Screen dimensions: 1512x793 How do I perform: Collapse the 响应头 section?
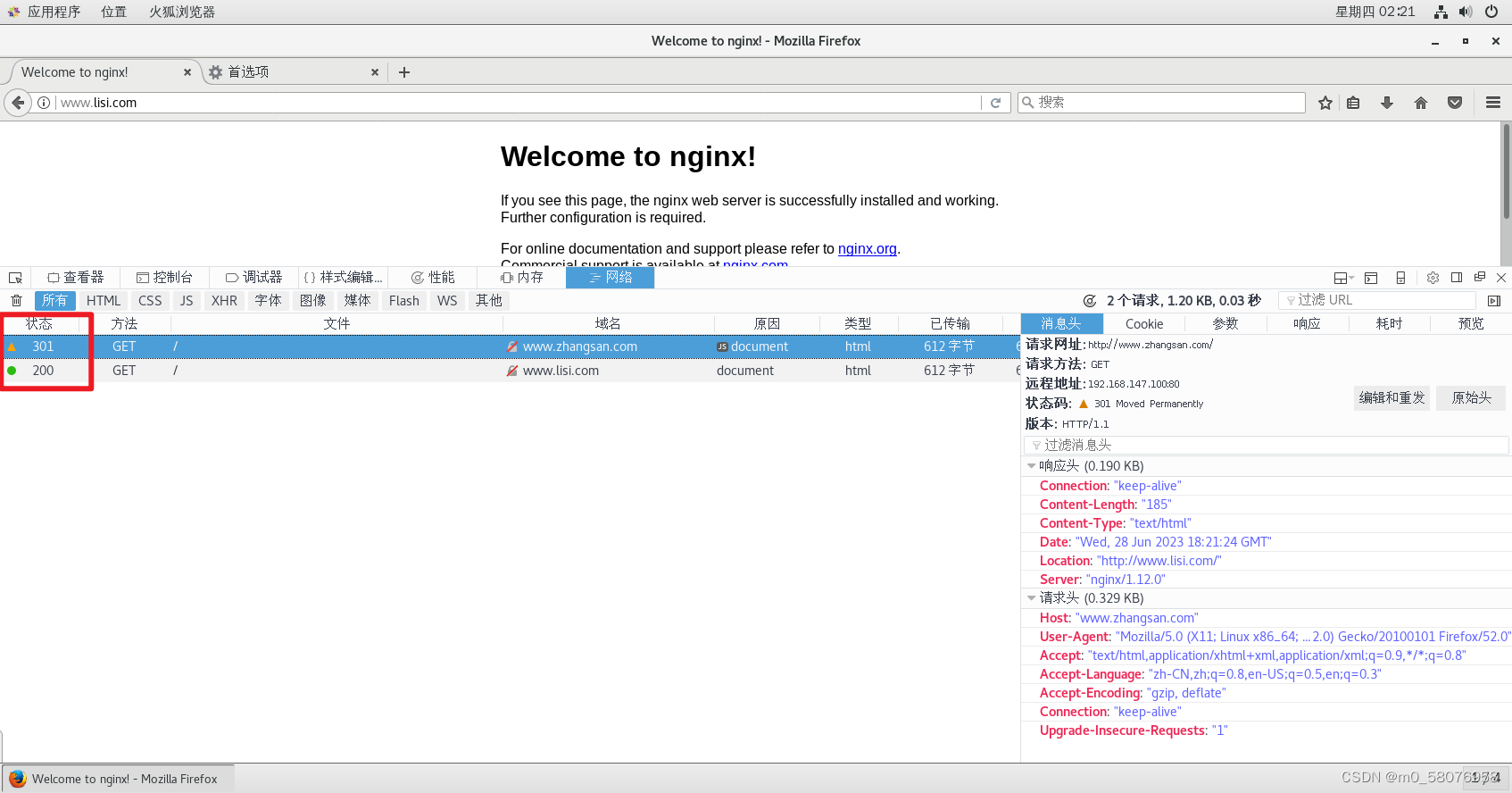tap(1032, 466)
